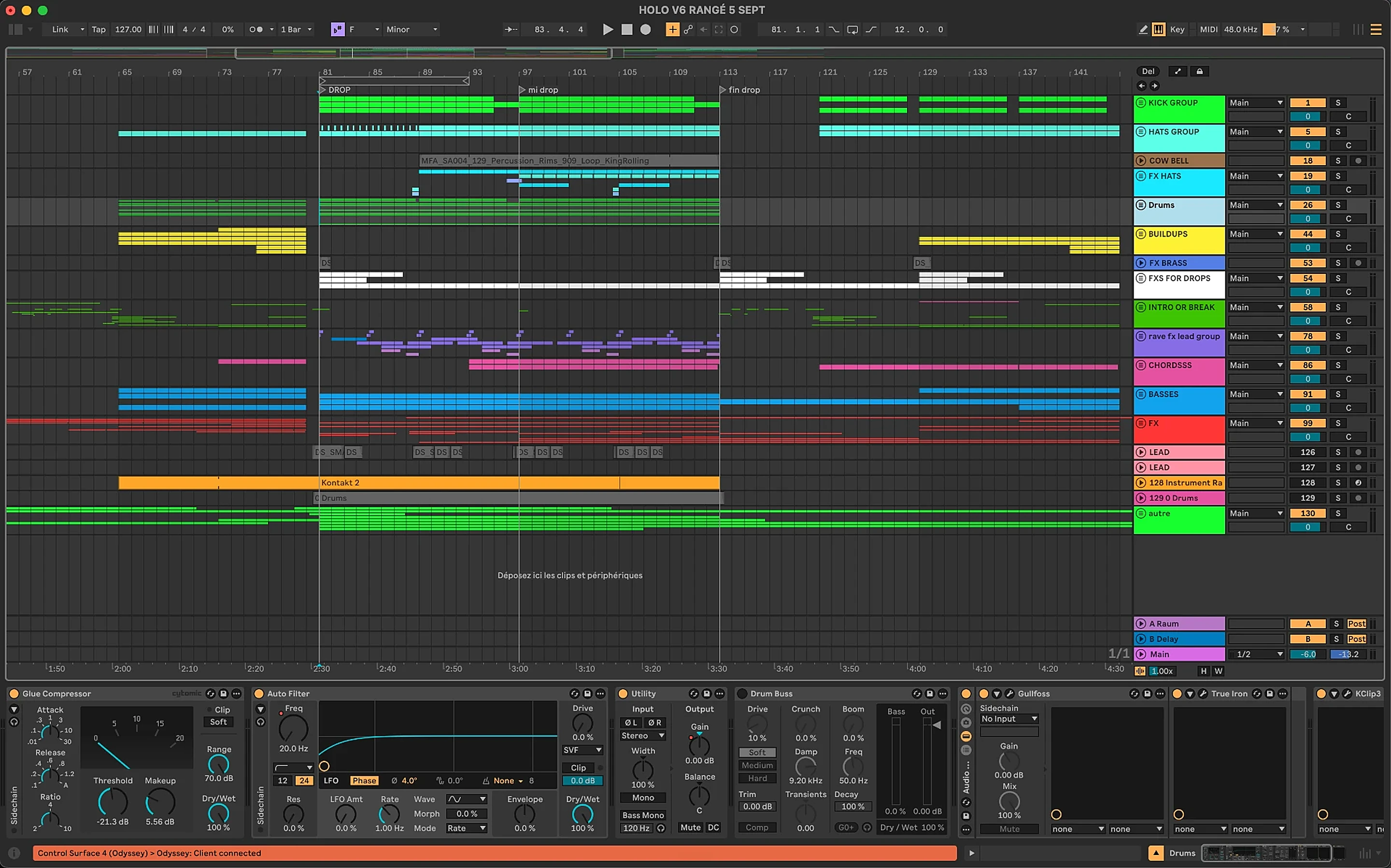Open the hamburger view menu icon at top right
Screen dimensions: 1391x868
click(1376, 29)
